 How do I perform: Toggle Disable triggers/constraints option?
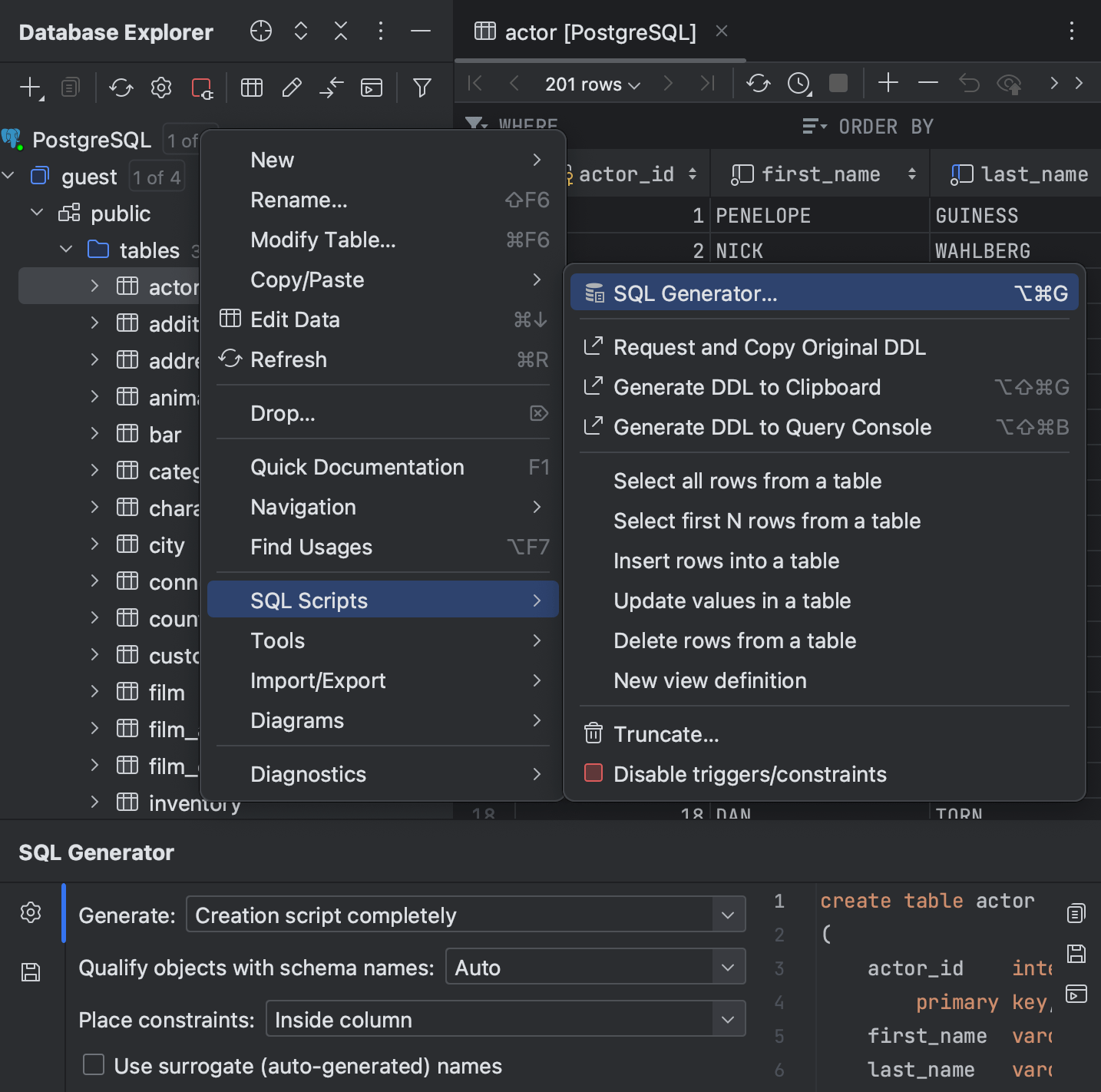coord(749,774)
